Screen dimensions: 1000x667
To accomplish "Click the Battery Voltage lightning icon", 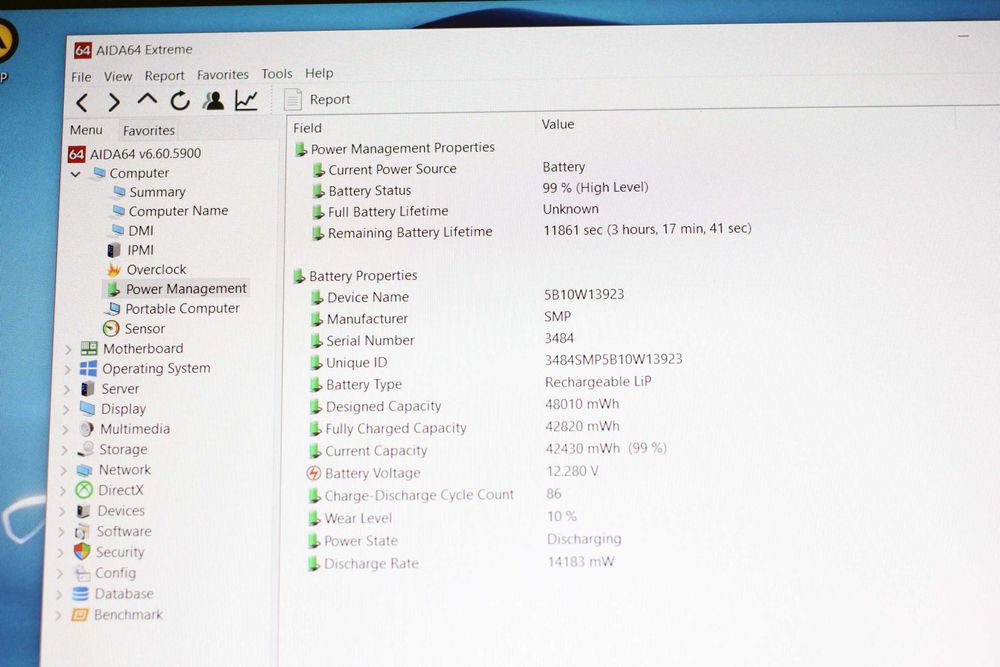I will 314,473.
